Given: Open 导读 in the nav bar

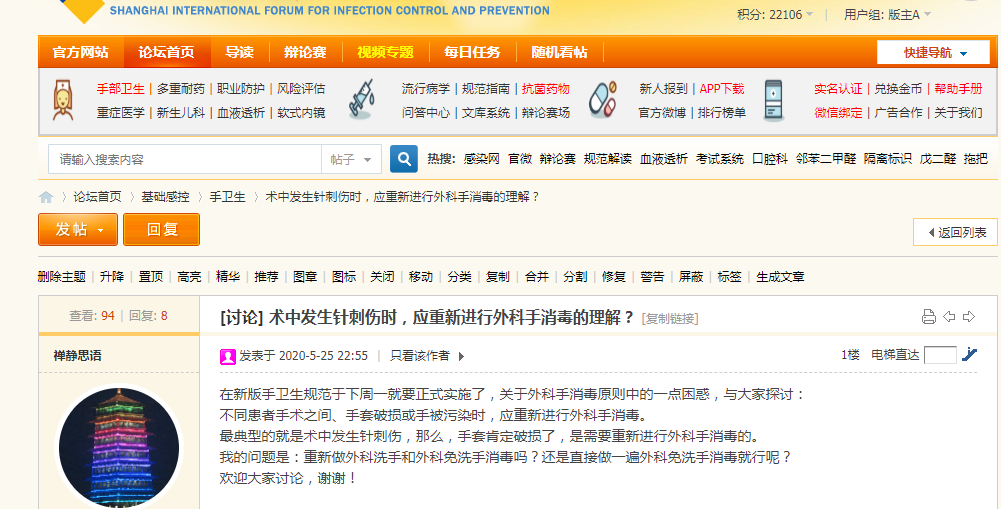Looking at the screenshot, I should [239, 52].
